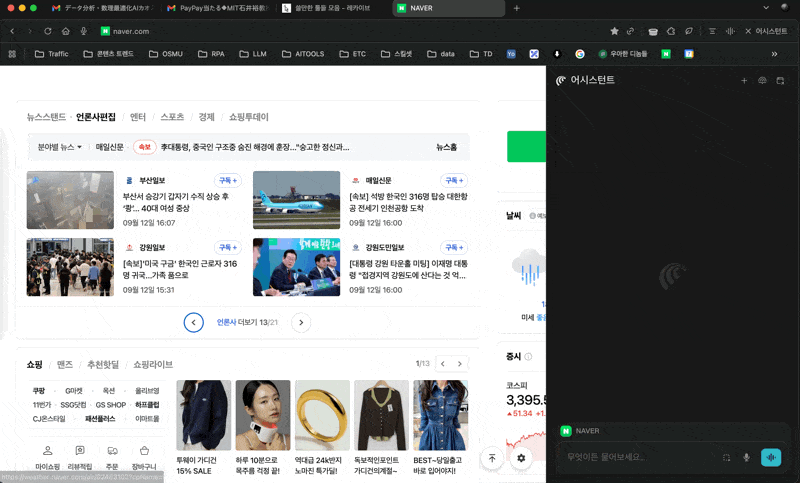The height and width of the screenshot is (483, 800).
Task: Toggle 구독 for 강원도민일보
Action: point(455,247)
